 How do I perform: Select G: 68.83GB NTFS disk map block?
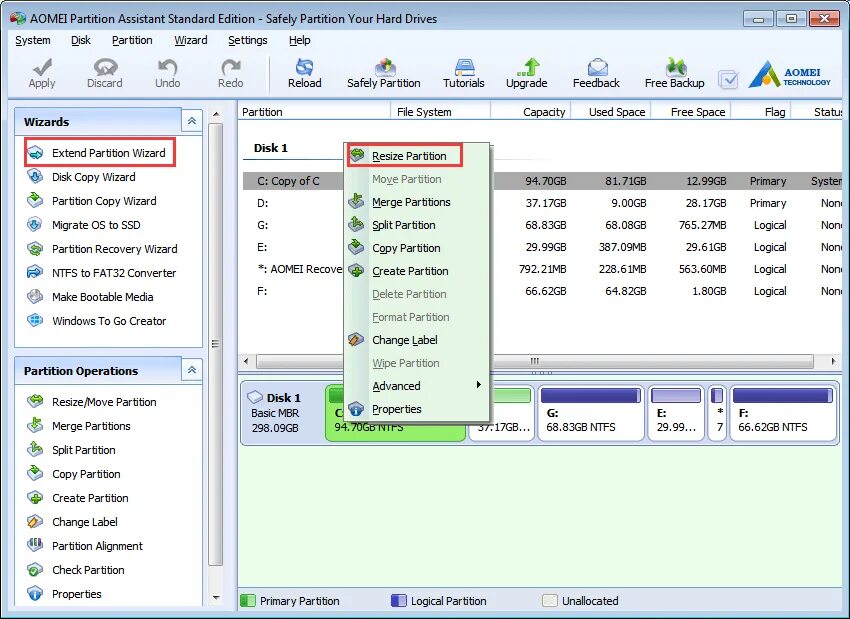tap(590, 414)
